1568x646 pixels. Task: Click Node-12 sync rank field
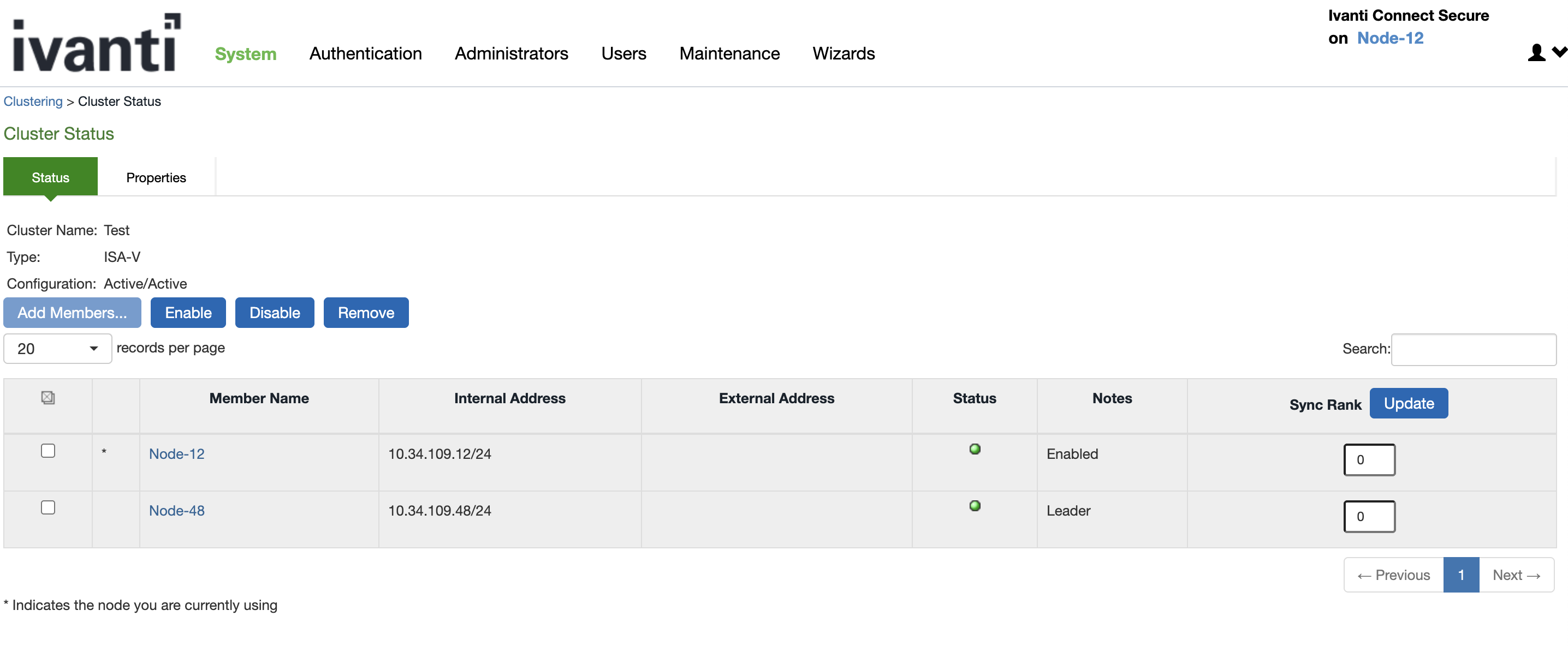(1369, 460)
